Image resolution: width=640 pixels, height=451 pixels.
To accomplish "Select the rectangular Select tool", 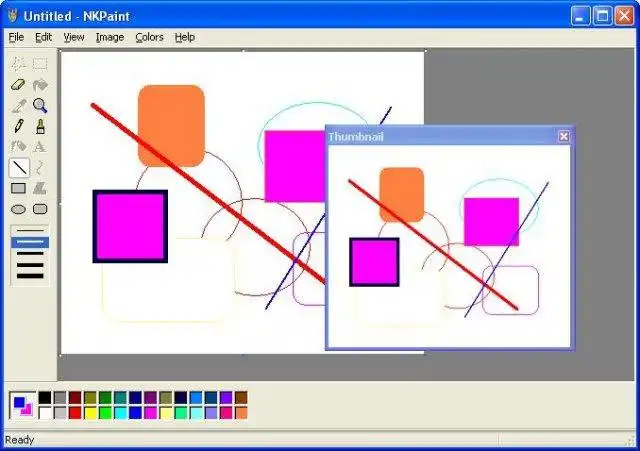I will (x=40, y=64).
